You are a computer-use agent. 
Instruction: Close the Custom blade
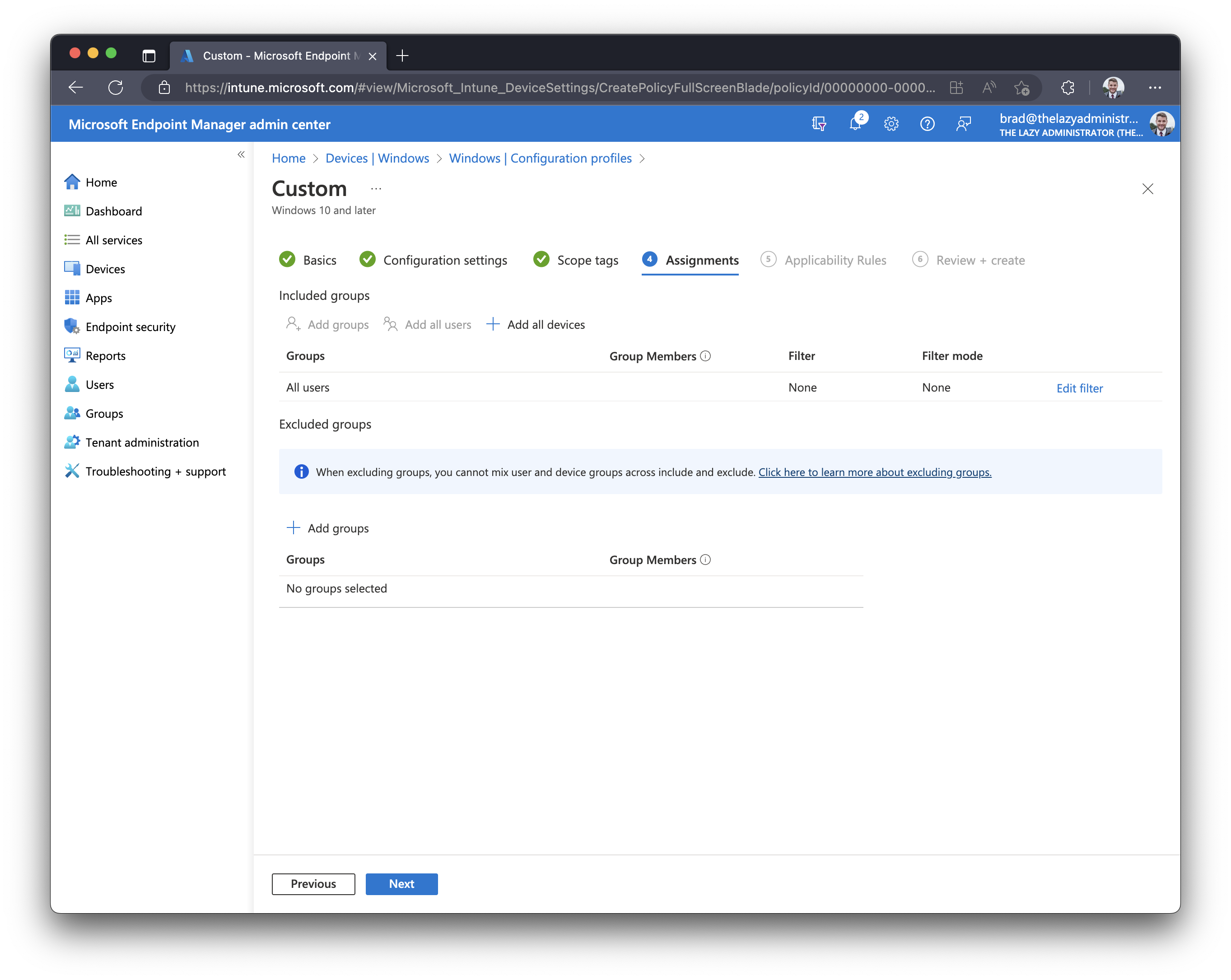point(1147,189)
